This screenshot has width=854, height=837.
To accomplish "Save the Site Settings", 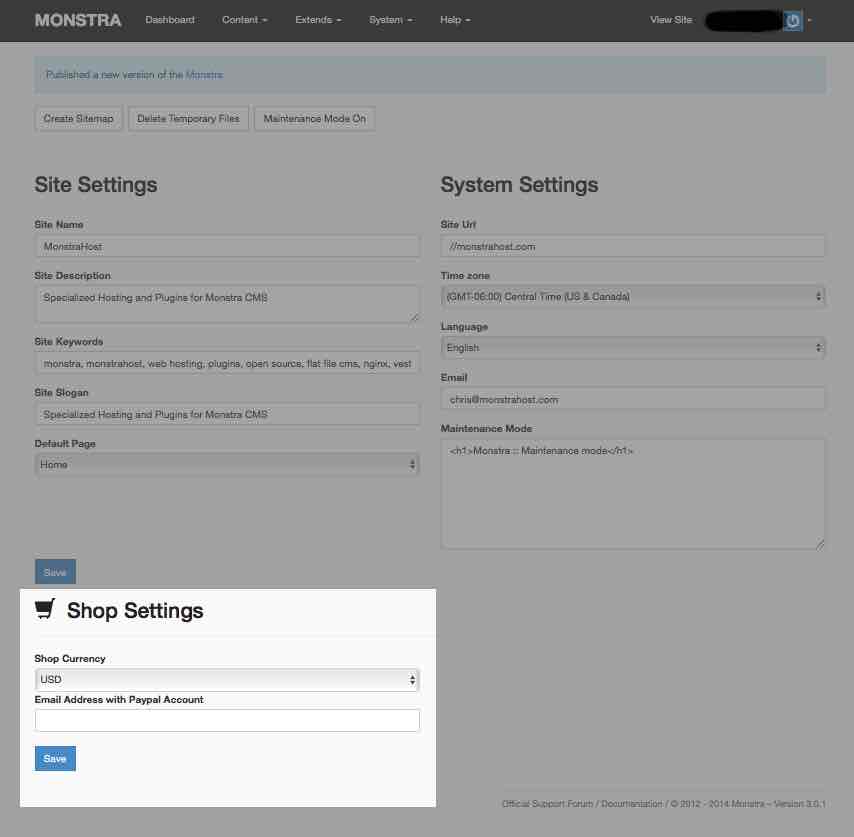I will (54, 572).
